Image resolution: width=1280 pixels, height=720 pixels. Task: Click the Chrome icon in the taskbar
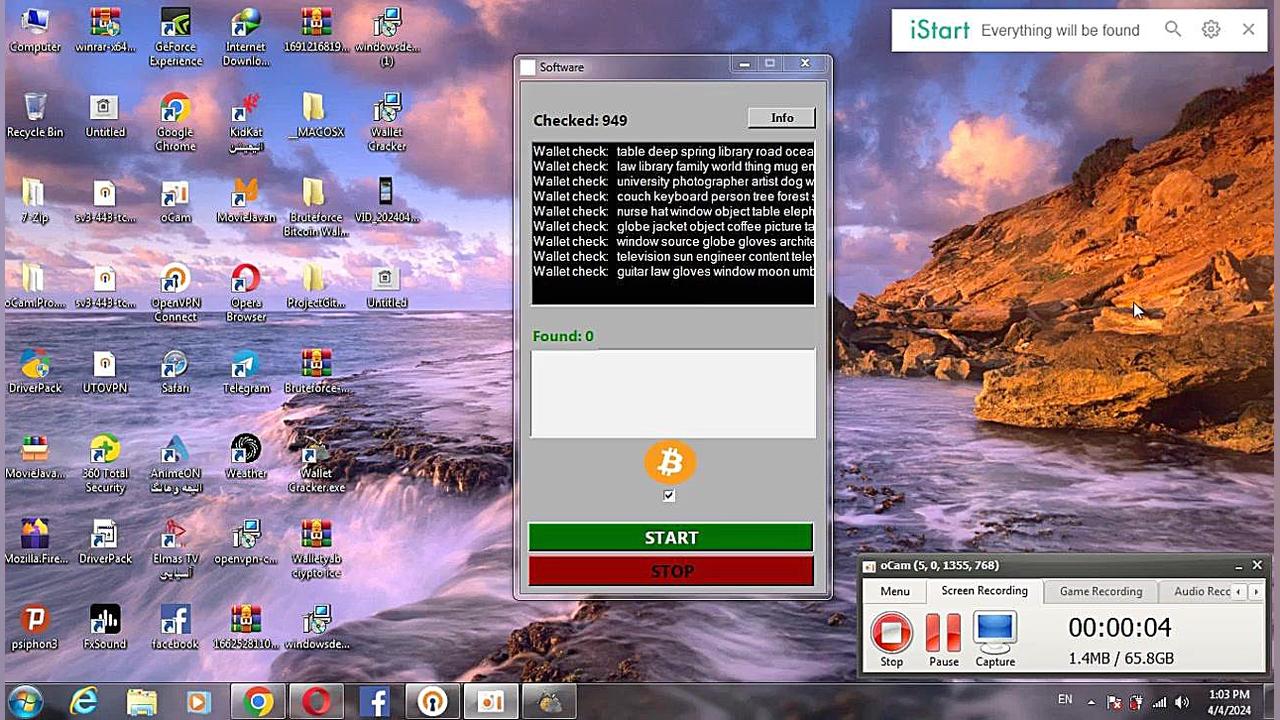[258, 702]
